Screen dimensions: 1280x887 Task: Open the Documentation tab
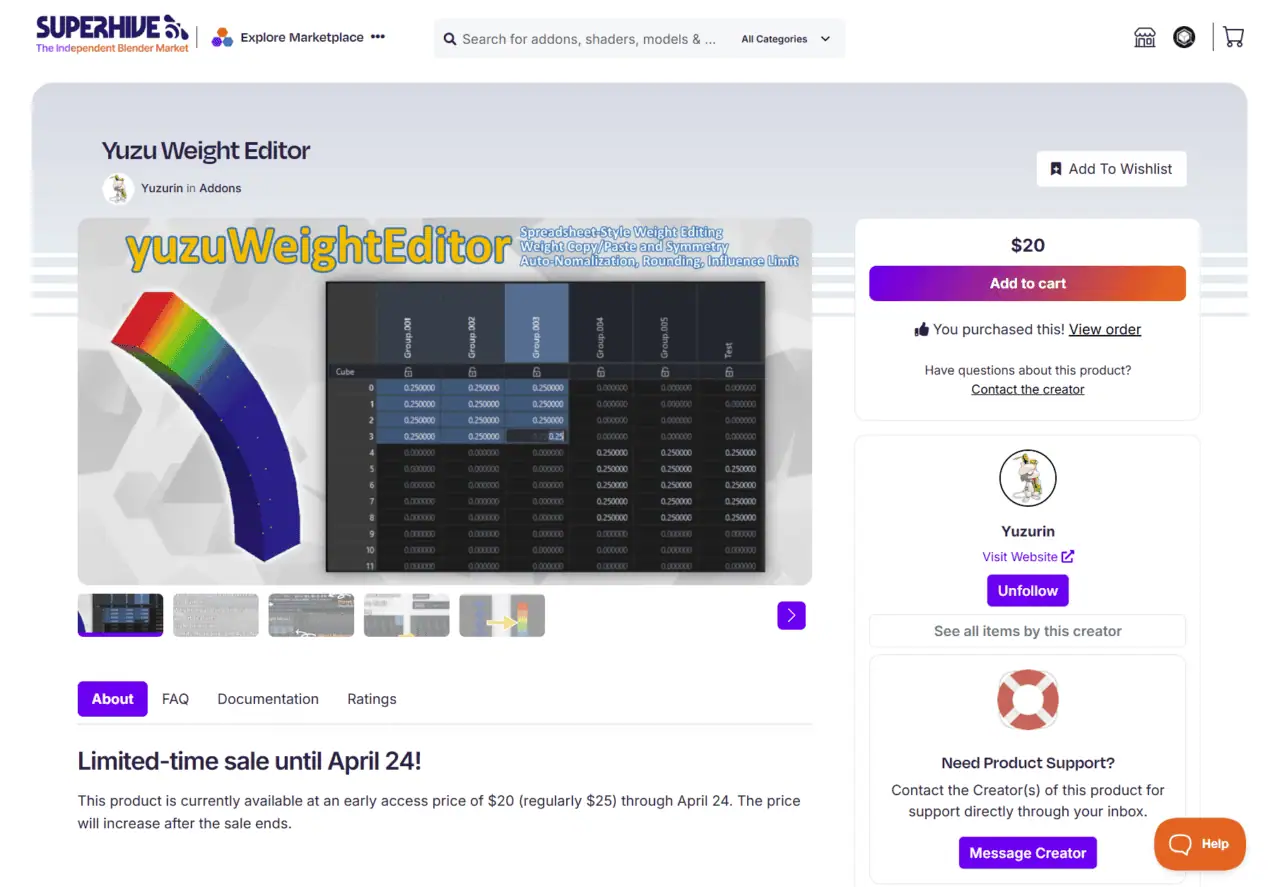pyautogui.click(x=268, y=699)
